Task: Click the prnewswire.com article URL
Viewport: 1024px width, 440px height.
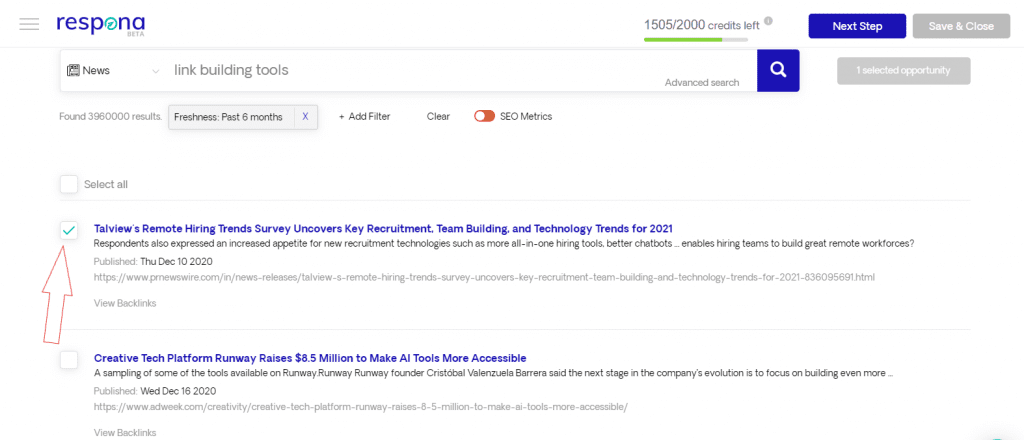Action: [x=484, y=277]
